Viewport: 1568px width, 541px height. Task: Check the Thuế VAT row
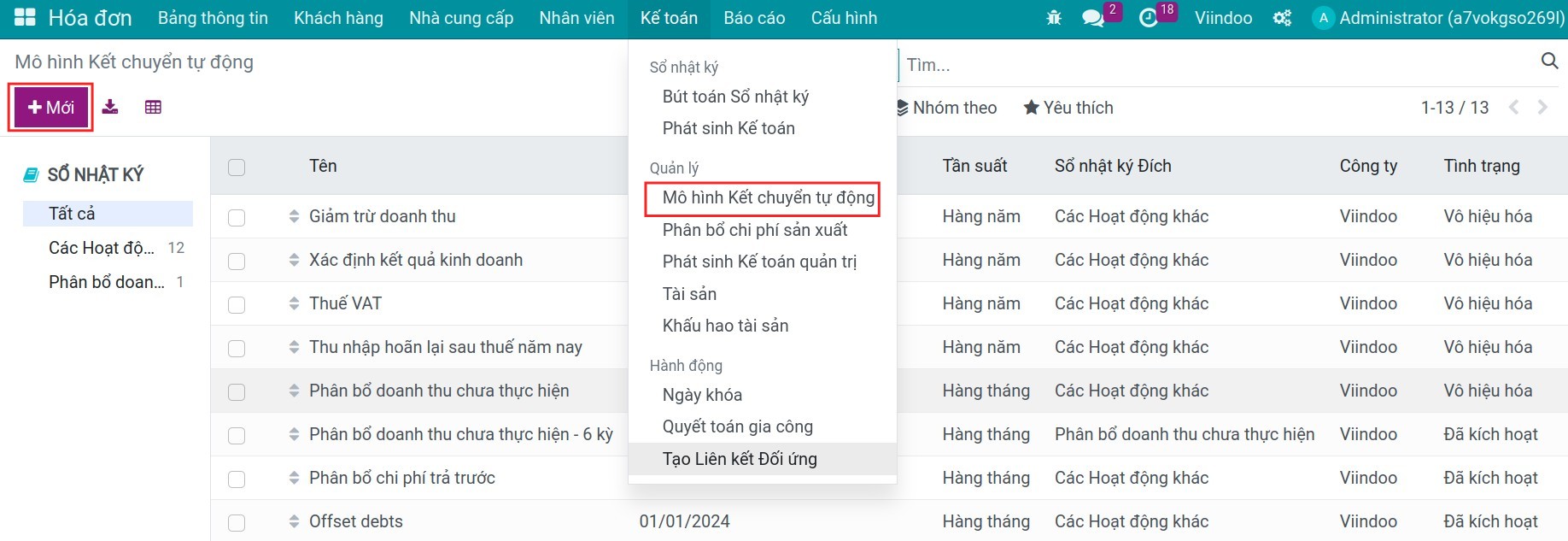click(237, 305)
